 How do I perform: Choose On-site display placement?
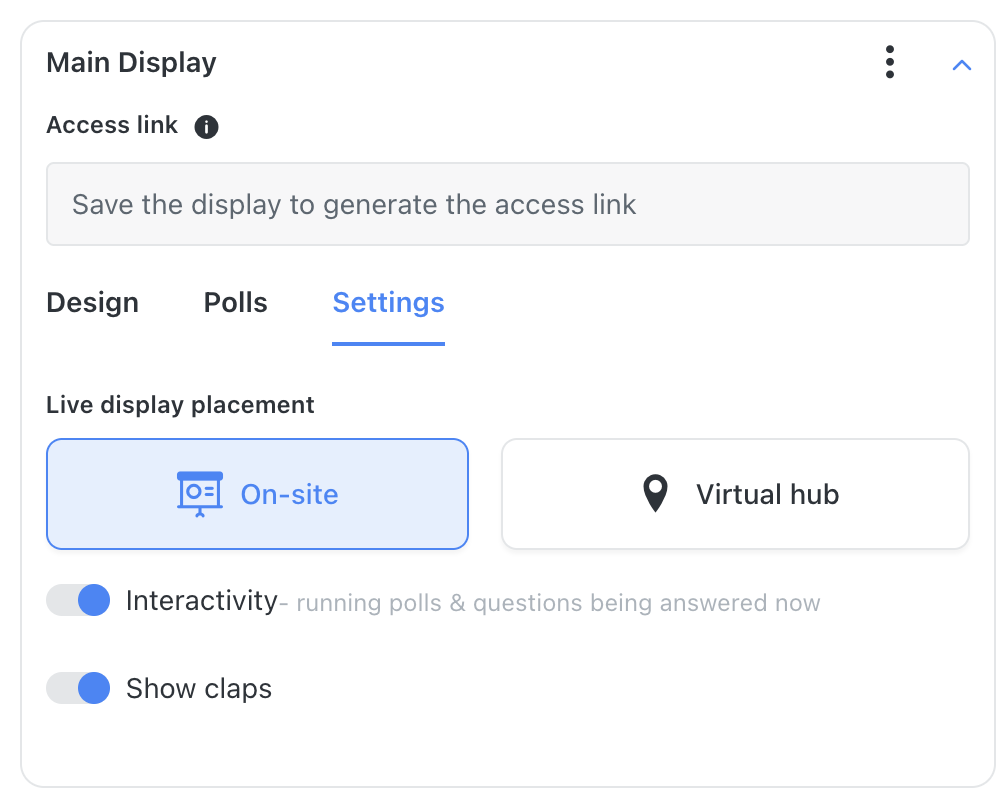point(257,494)
